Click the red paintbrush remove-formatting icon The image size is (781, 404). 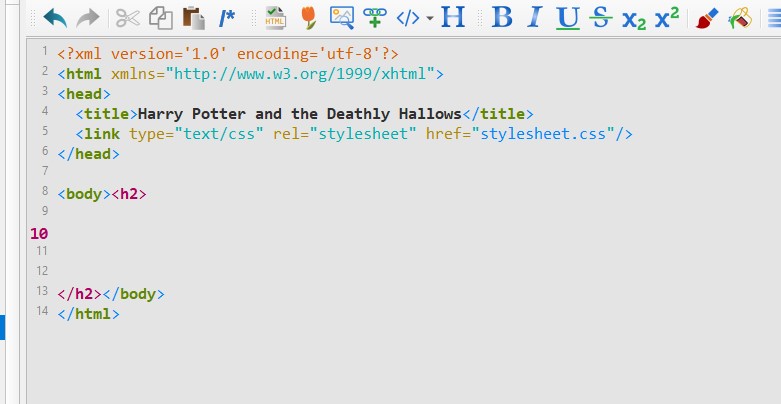707,18
